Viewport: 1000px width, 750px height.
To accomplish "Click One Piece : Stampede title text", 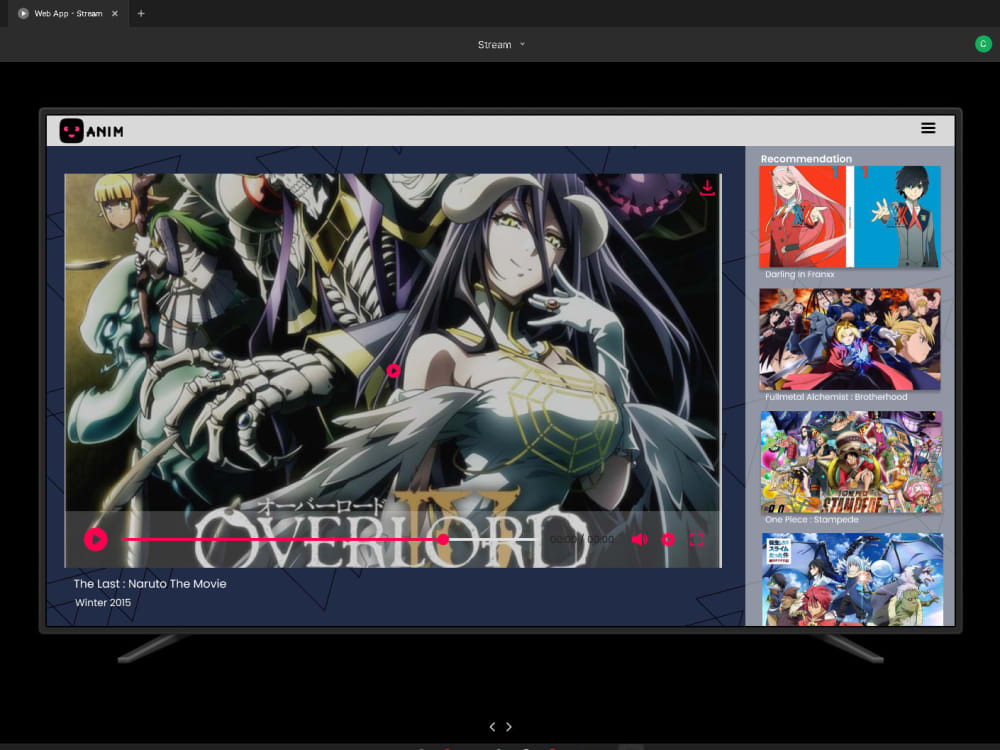I will coord(812,520).
